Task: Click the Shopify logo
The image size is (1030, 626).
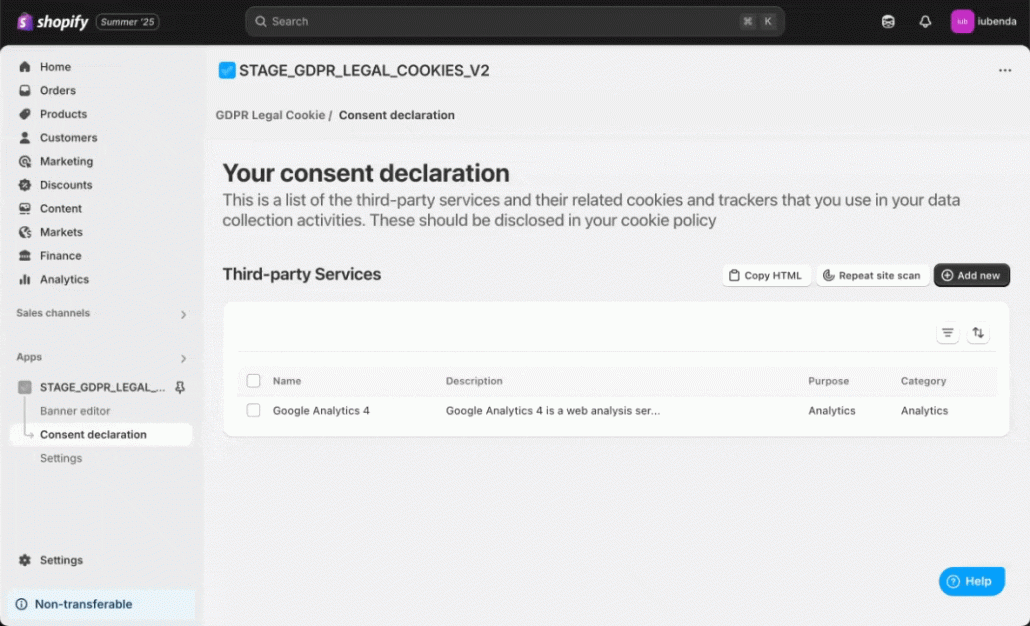Action: [x=53, y=22]
